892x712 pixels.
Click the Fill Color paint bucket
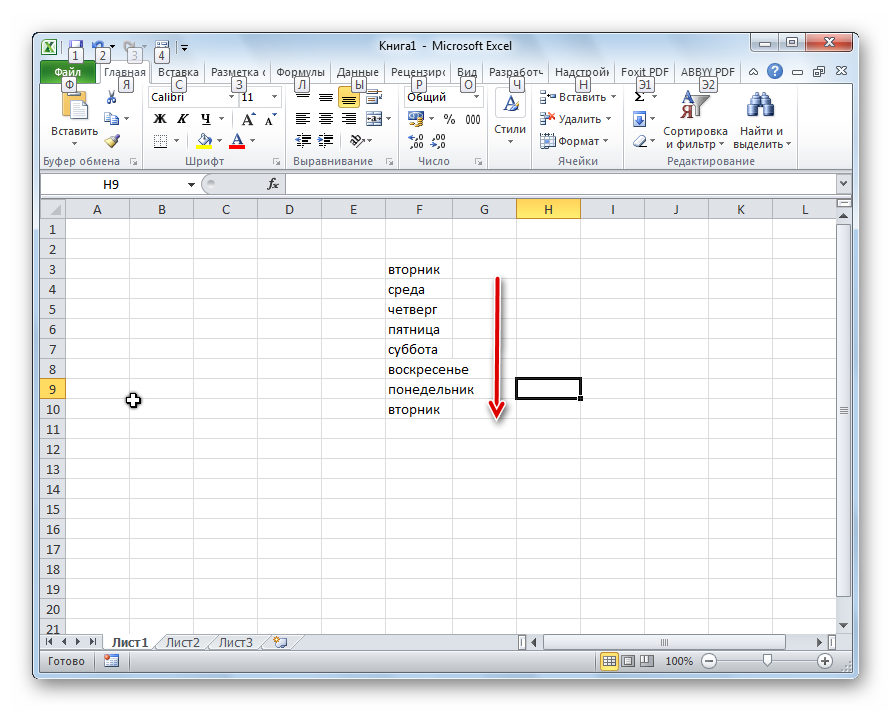[205, 141]
